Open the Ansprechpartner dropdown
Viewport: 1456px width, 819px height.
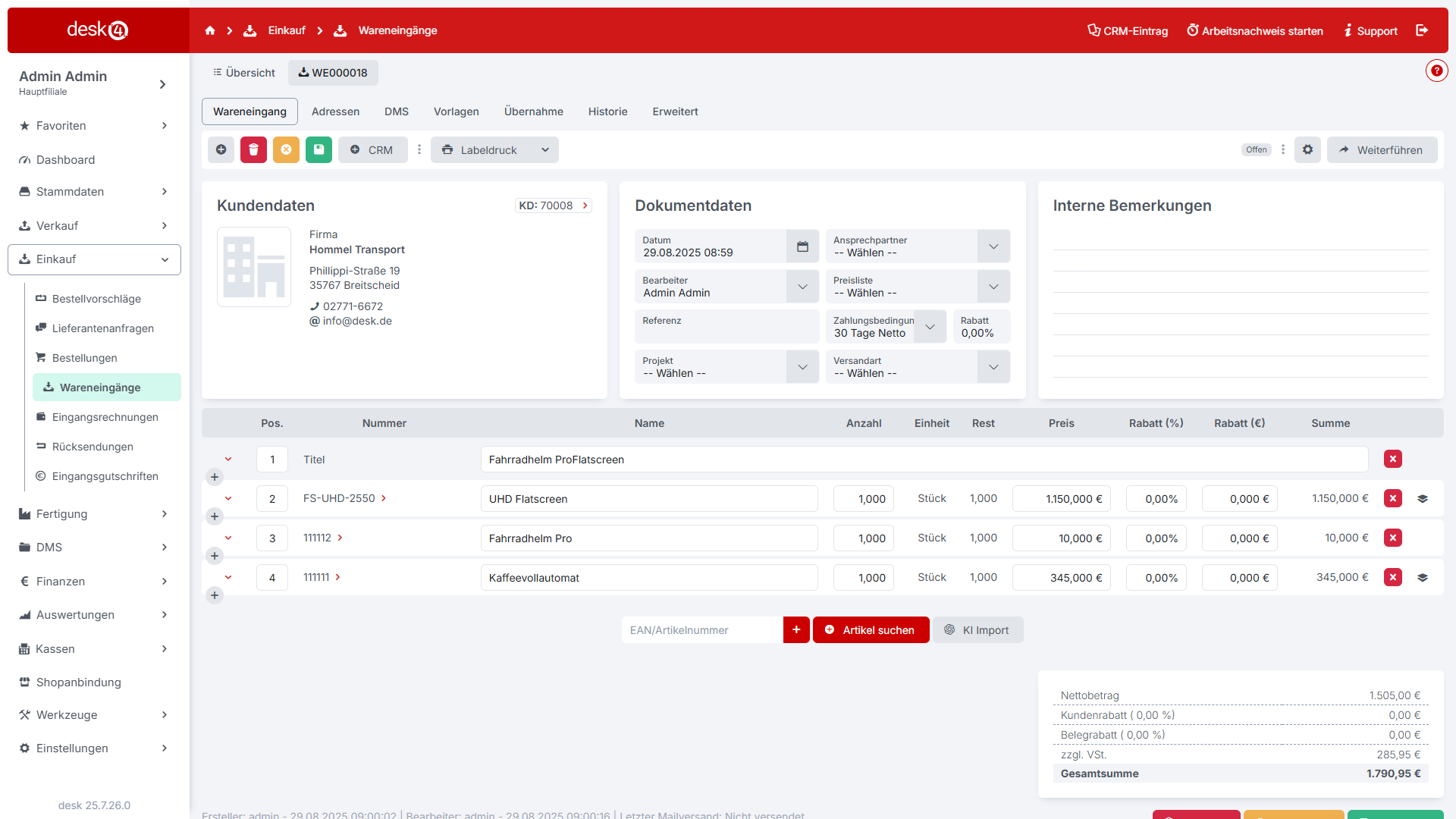point(993,246)
